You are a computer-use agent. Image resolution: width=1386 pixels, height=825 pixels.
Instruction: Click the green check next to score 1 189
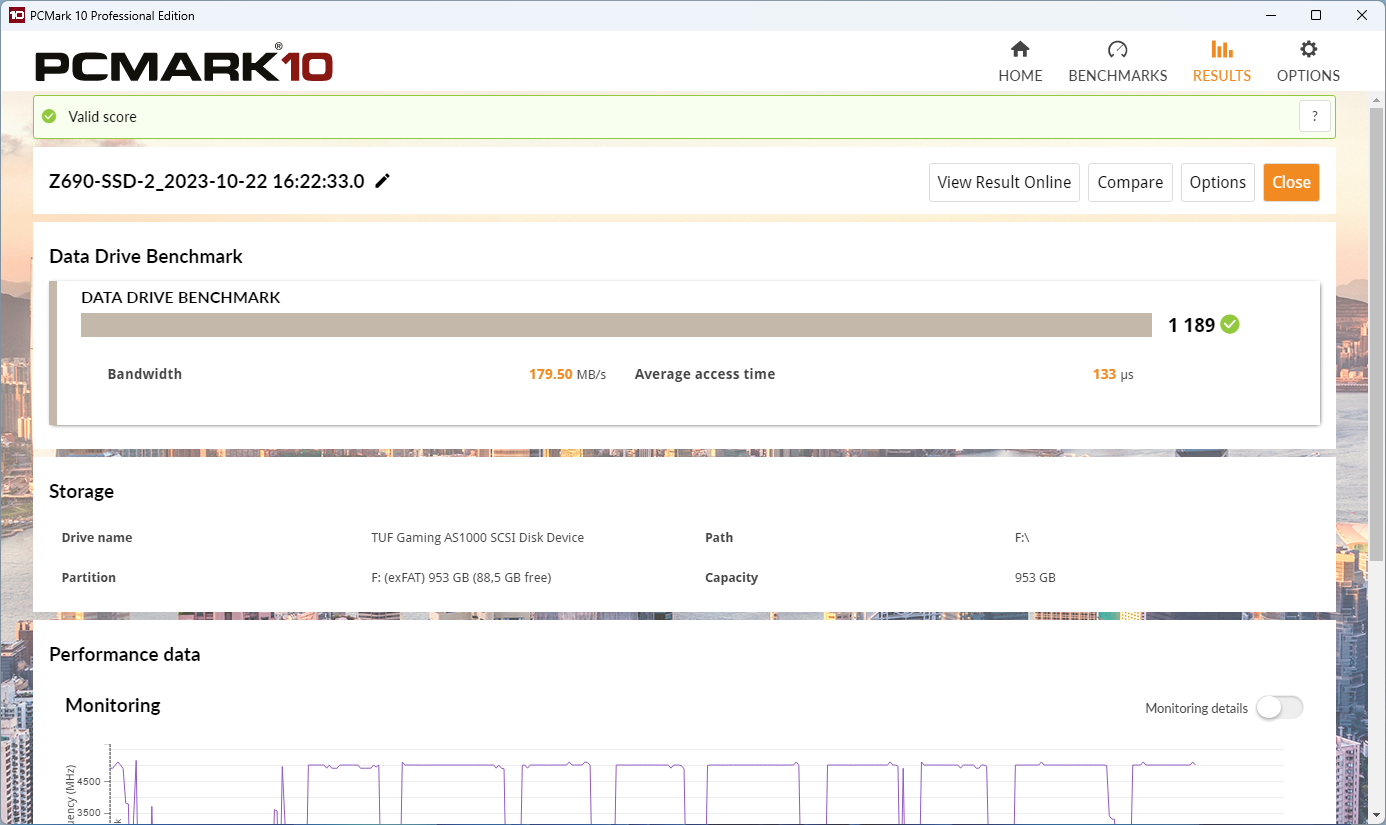[x=1230, y=324]
